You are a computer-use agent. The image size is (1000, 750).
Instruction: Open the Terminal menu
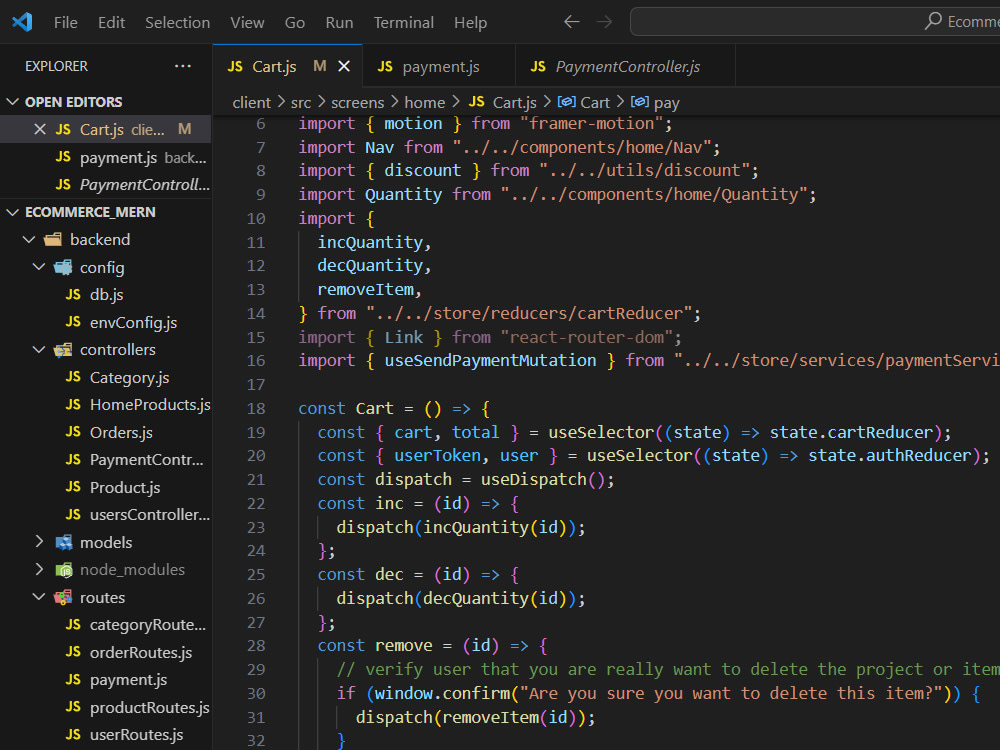(403, 22)
